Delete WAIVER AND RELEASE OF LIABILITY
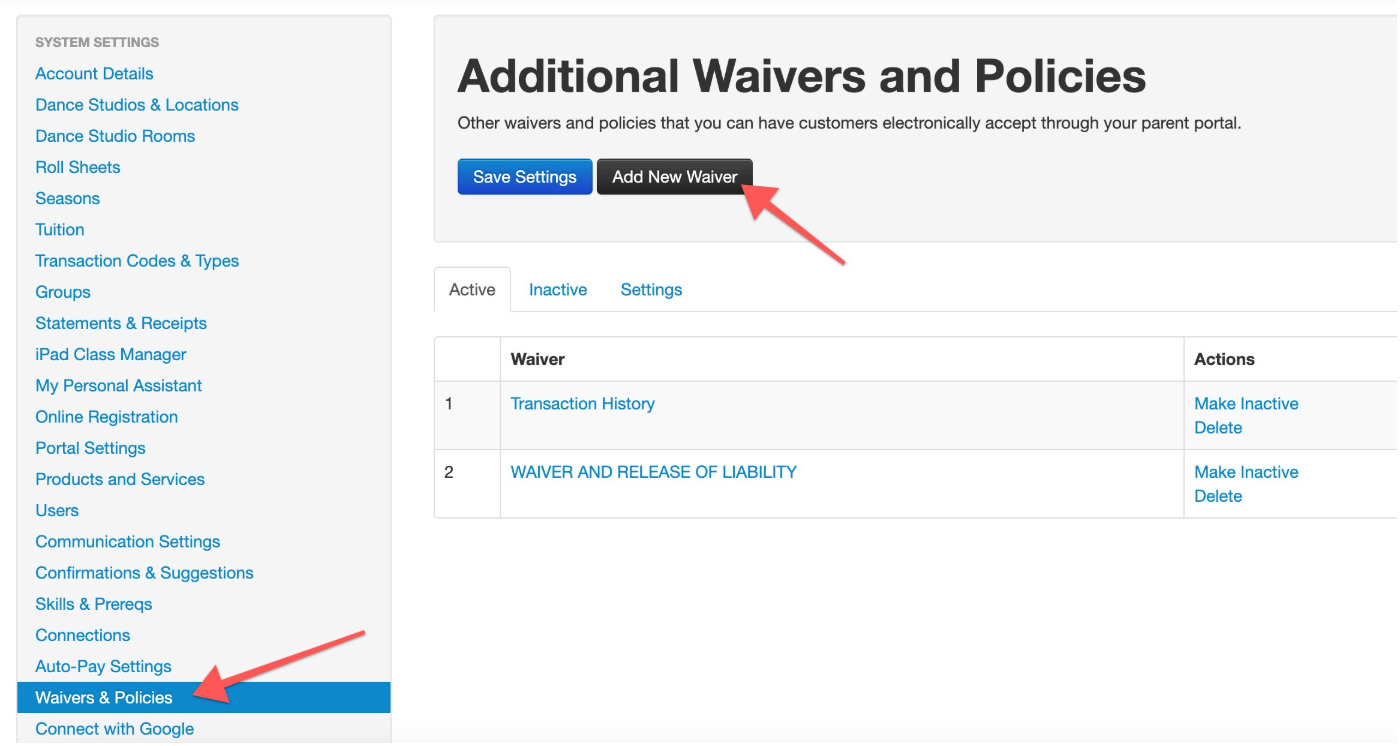Image resolution: width=1400 pixels, height=746 pixels. point(1218,496)
